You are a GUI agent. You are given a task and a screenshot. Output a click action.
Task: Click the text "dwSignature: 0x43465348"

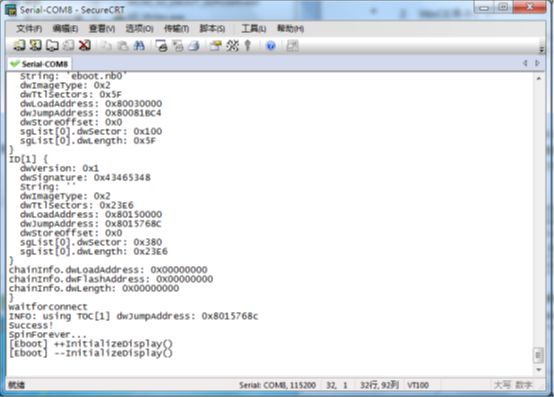pyautogui.click(x=85, y=177)
